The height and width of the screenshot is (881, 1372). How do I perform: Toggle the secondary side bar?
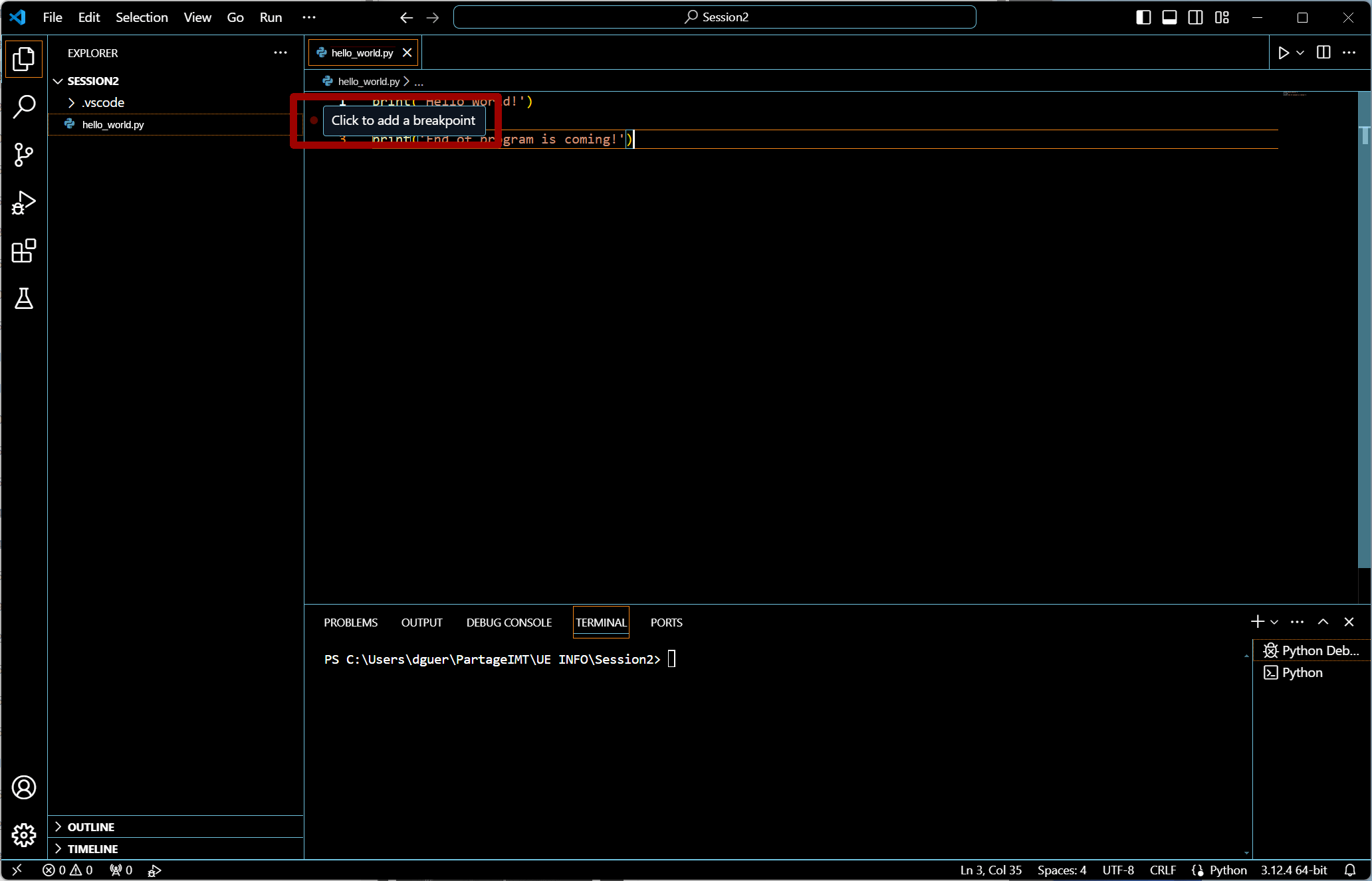pyautogui.click(x=1195, y=17)
